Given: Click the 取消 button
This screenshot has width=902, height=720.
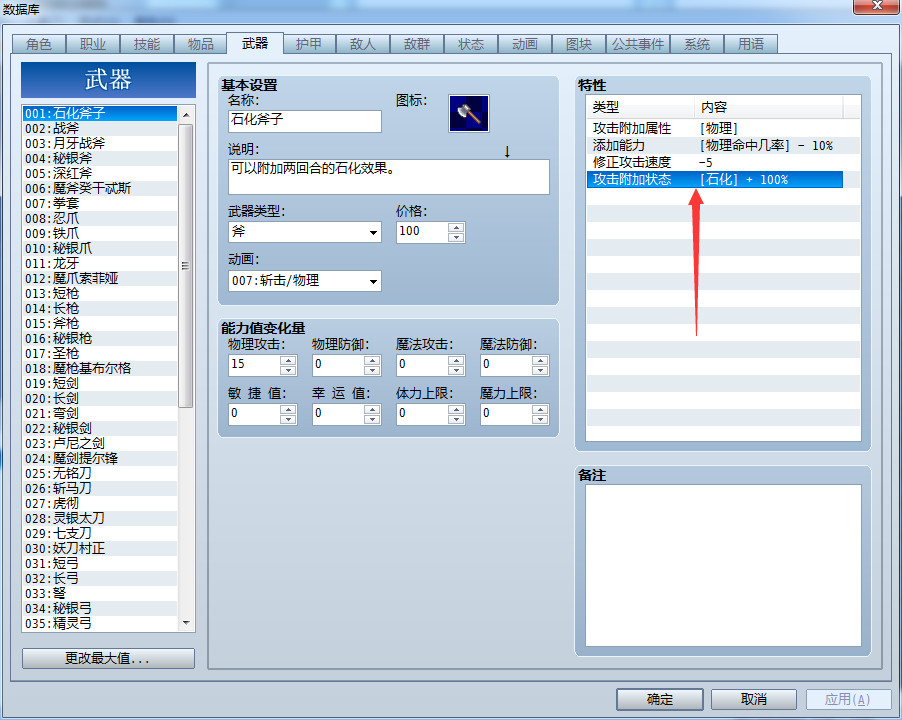Looking at the screenshot, I should (754, 699).
